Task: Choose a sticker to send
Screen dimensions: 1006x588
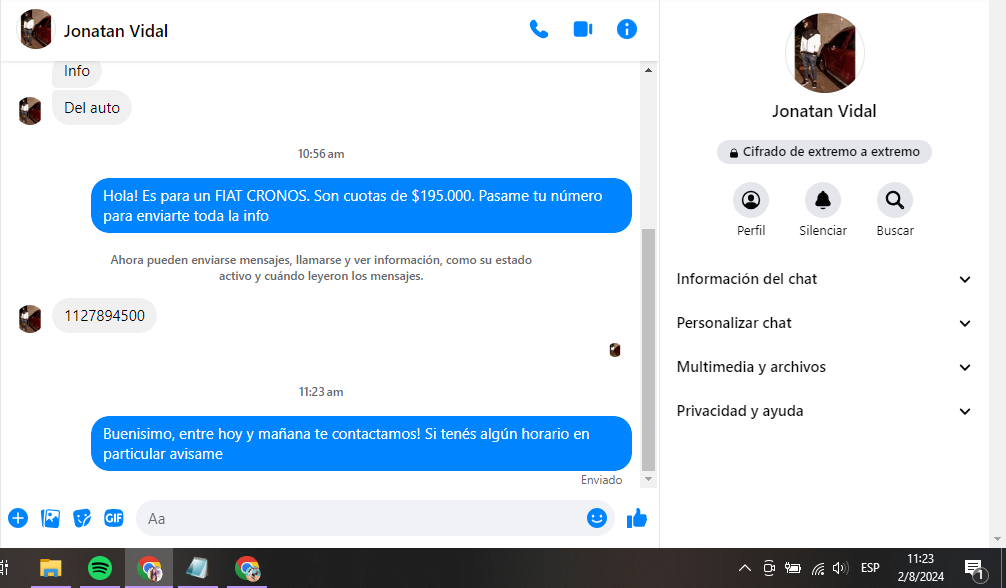Action: point(82,518)
